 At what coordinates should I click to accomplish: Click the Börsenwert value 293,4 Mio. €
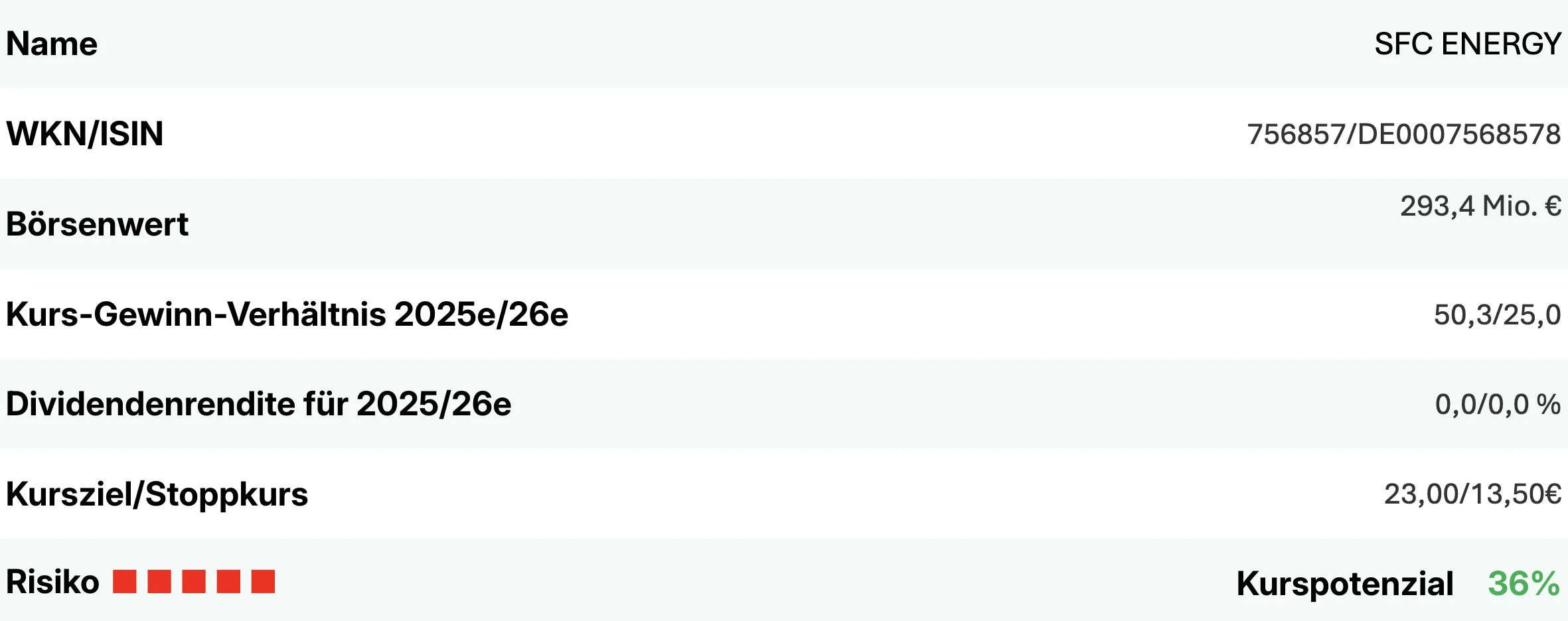click(x=1480, y=206)
